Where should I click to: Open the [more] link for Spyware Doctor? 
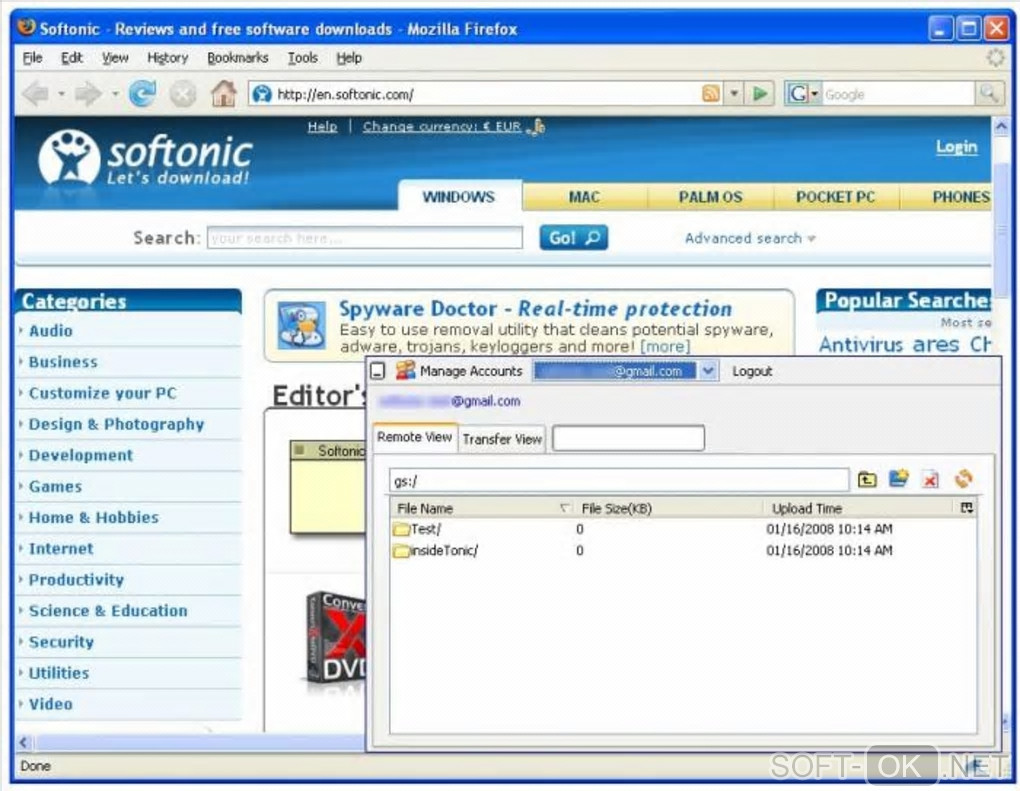click(665, 346)
